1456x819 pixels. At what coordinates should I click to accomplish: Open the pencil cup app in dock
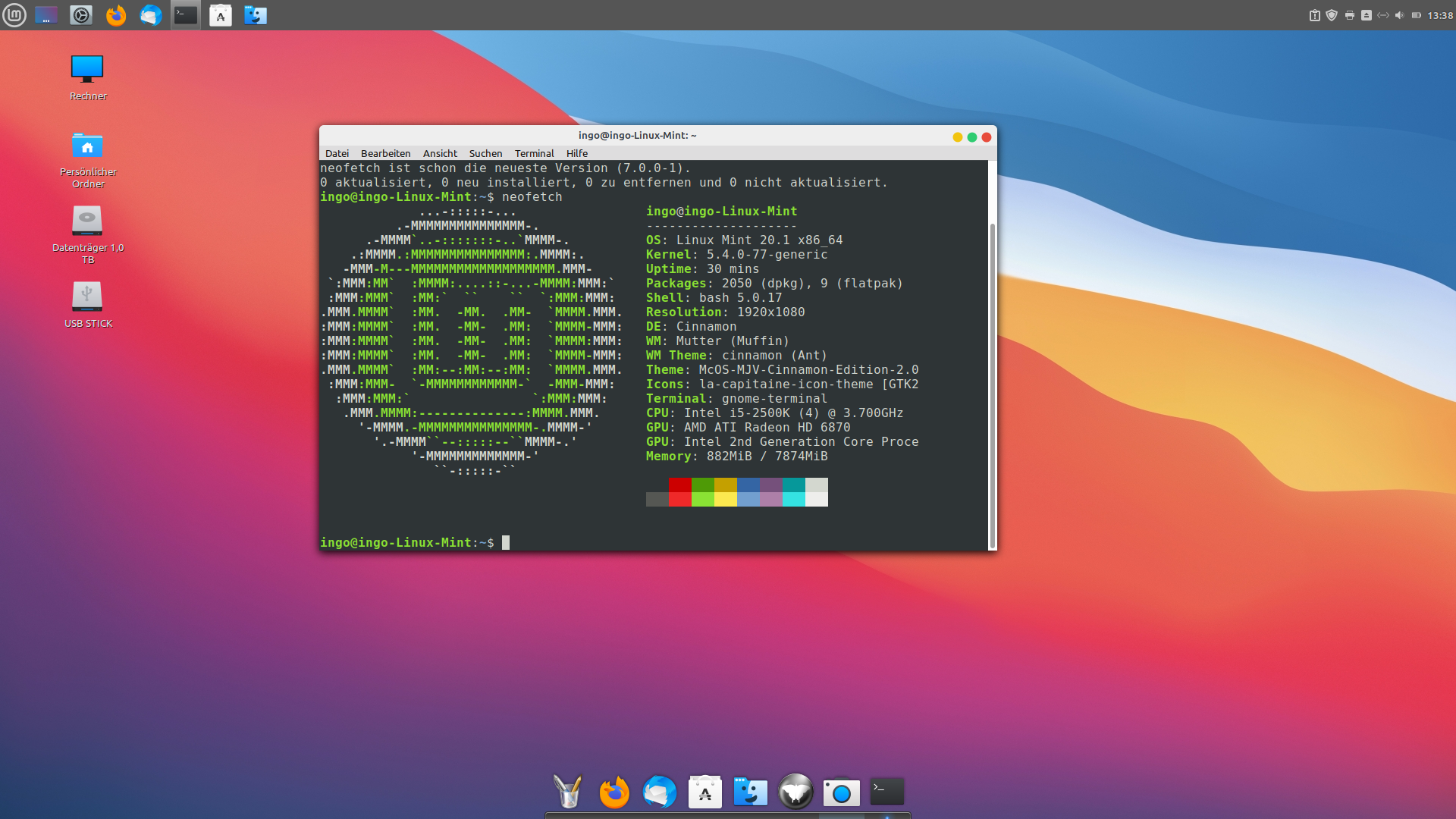(568, 792)
